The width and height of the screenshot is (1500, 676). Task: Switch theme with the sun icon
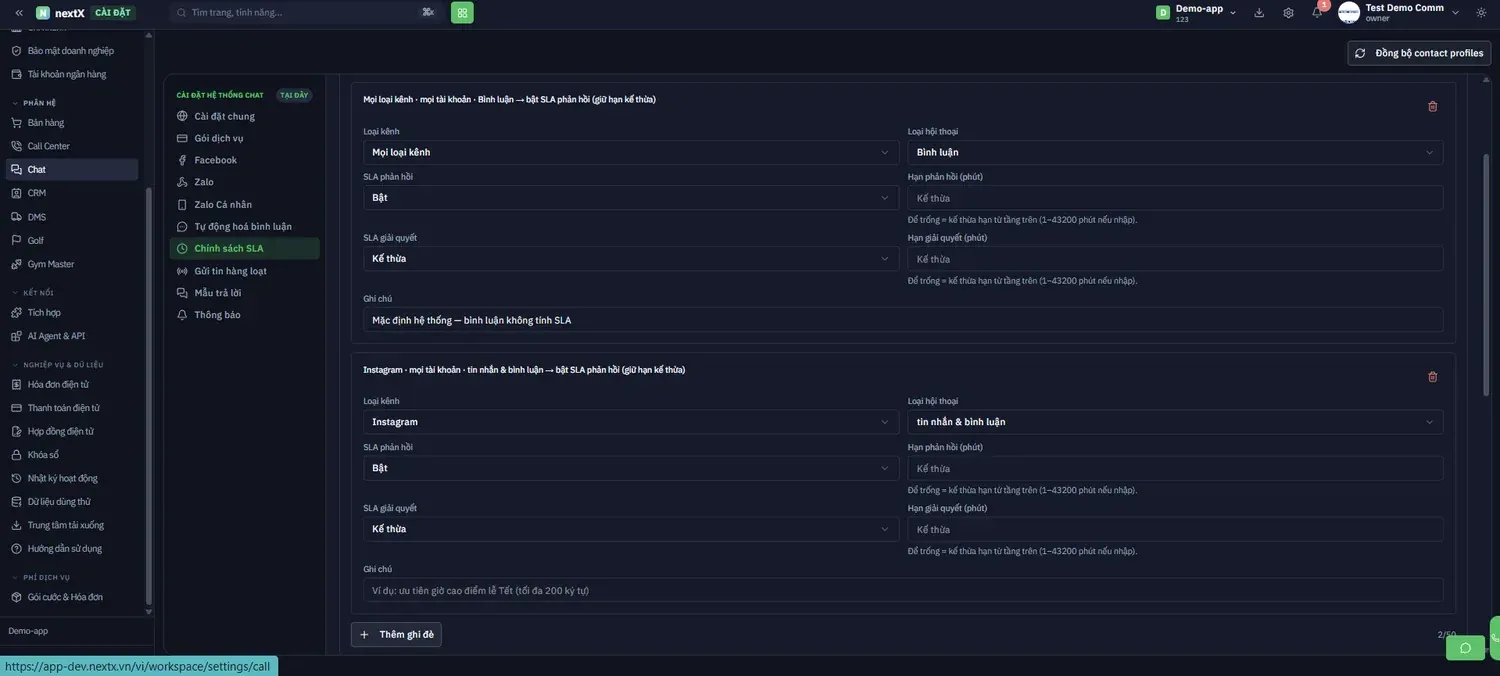click(1481, 13)
